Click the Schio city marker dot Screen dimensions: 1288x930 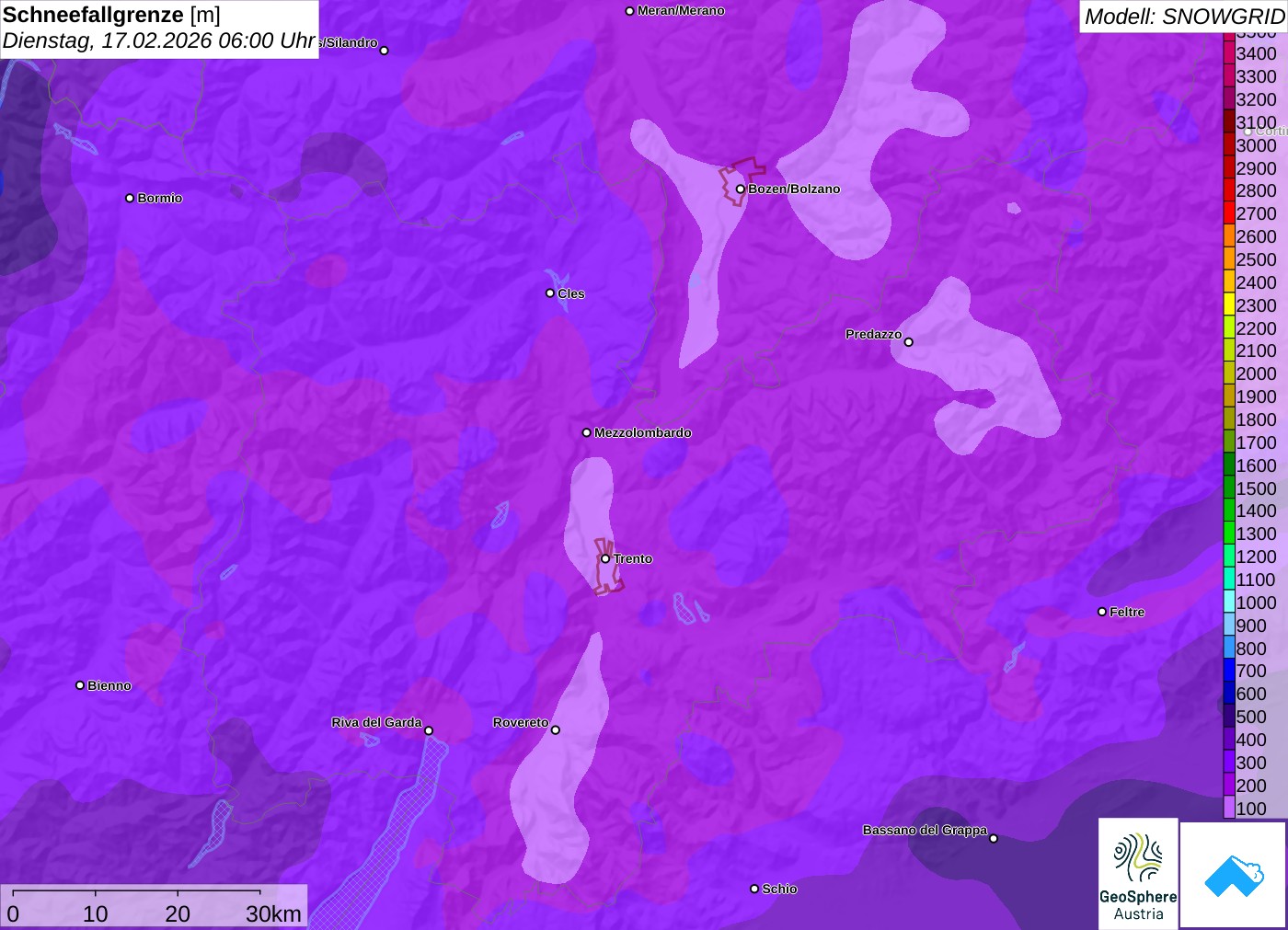coord(754,889)
